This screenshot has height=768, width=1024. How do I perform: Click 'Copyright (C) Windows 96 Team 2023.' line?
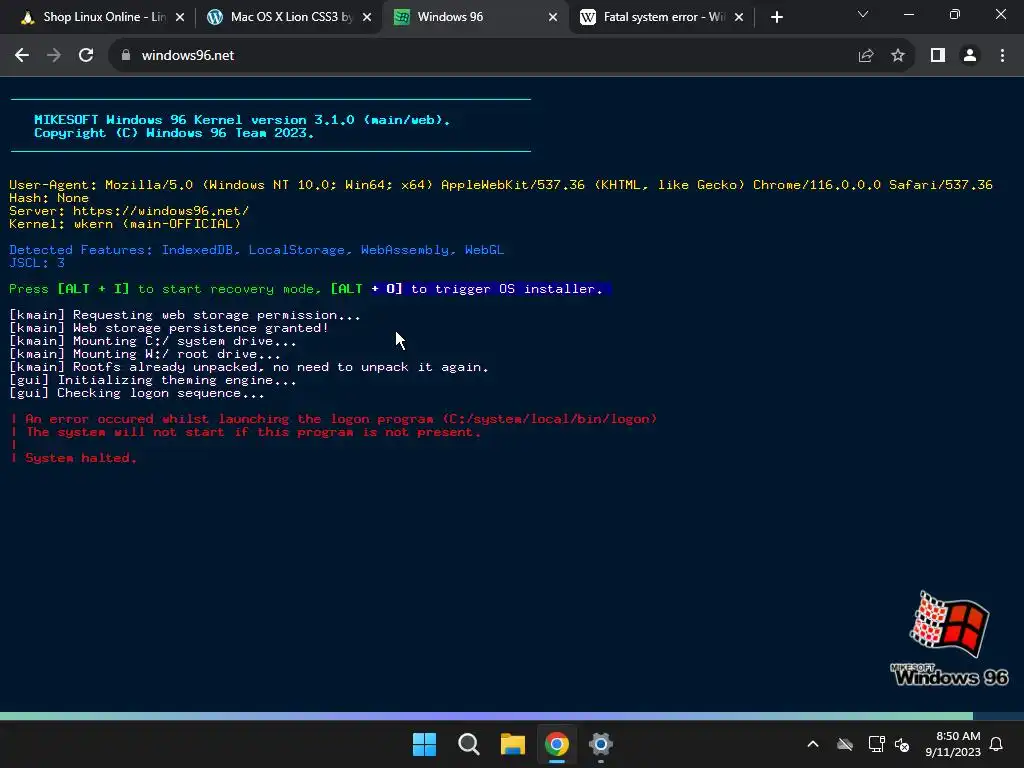(x=174, y=133)
